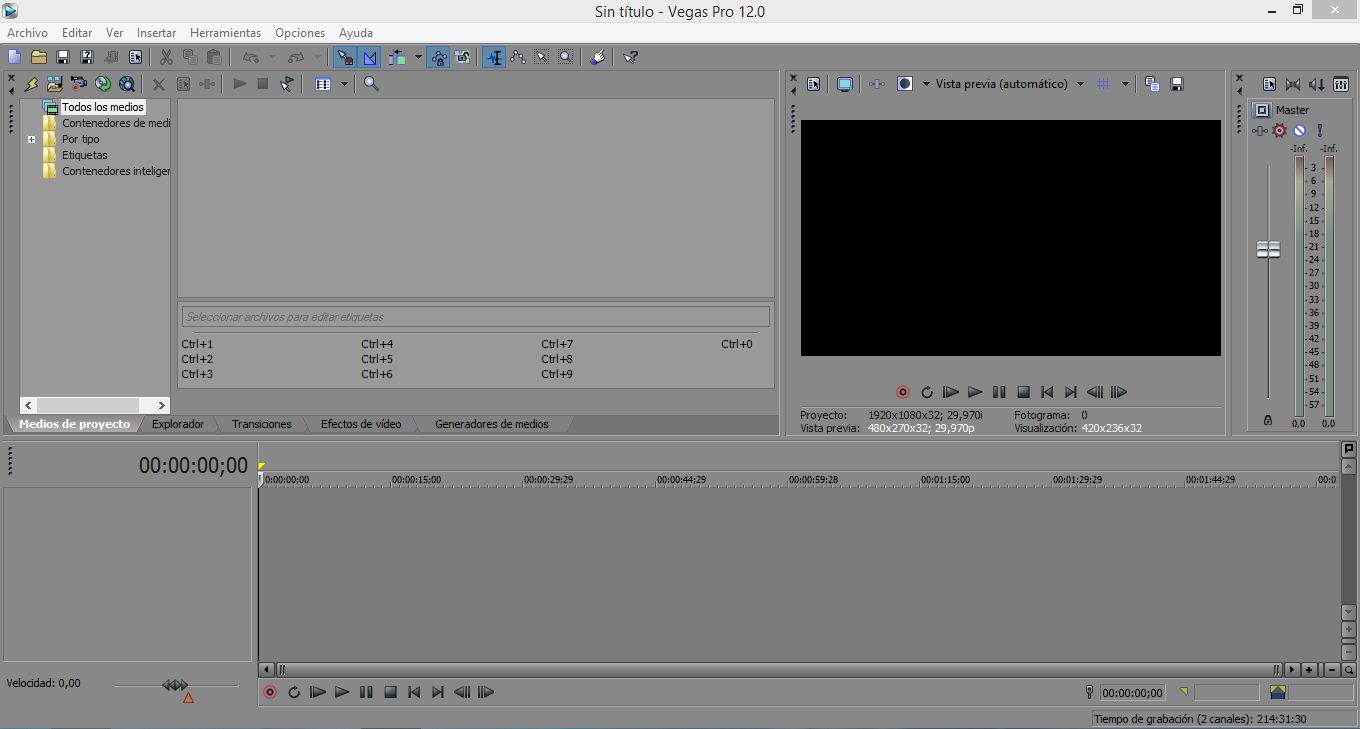Viewport: 1360px width, 729px height.
Task: Click the Seleccionar archivos para editar etiquetas field
Action: pos(476,317)
